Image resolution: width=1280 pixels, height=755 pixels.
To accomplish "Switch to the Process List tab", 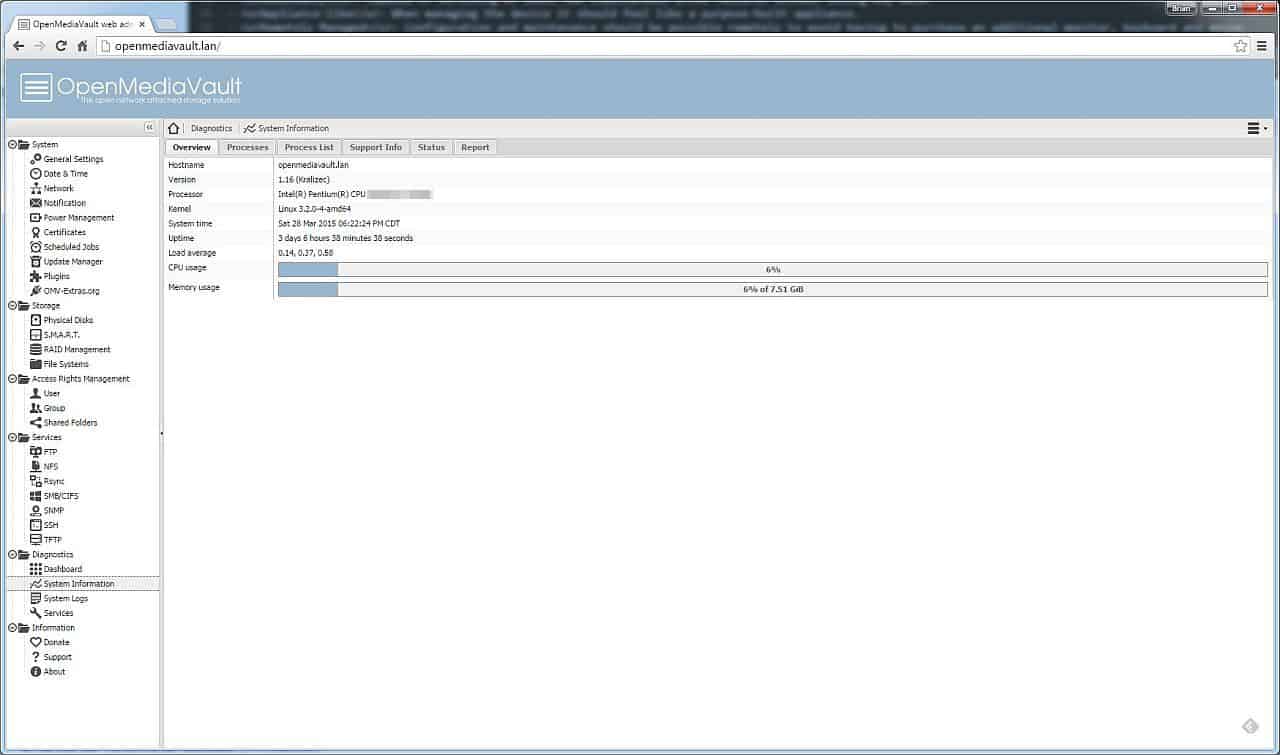I will (309, 147).
